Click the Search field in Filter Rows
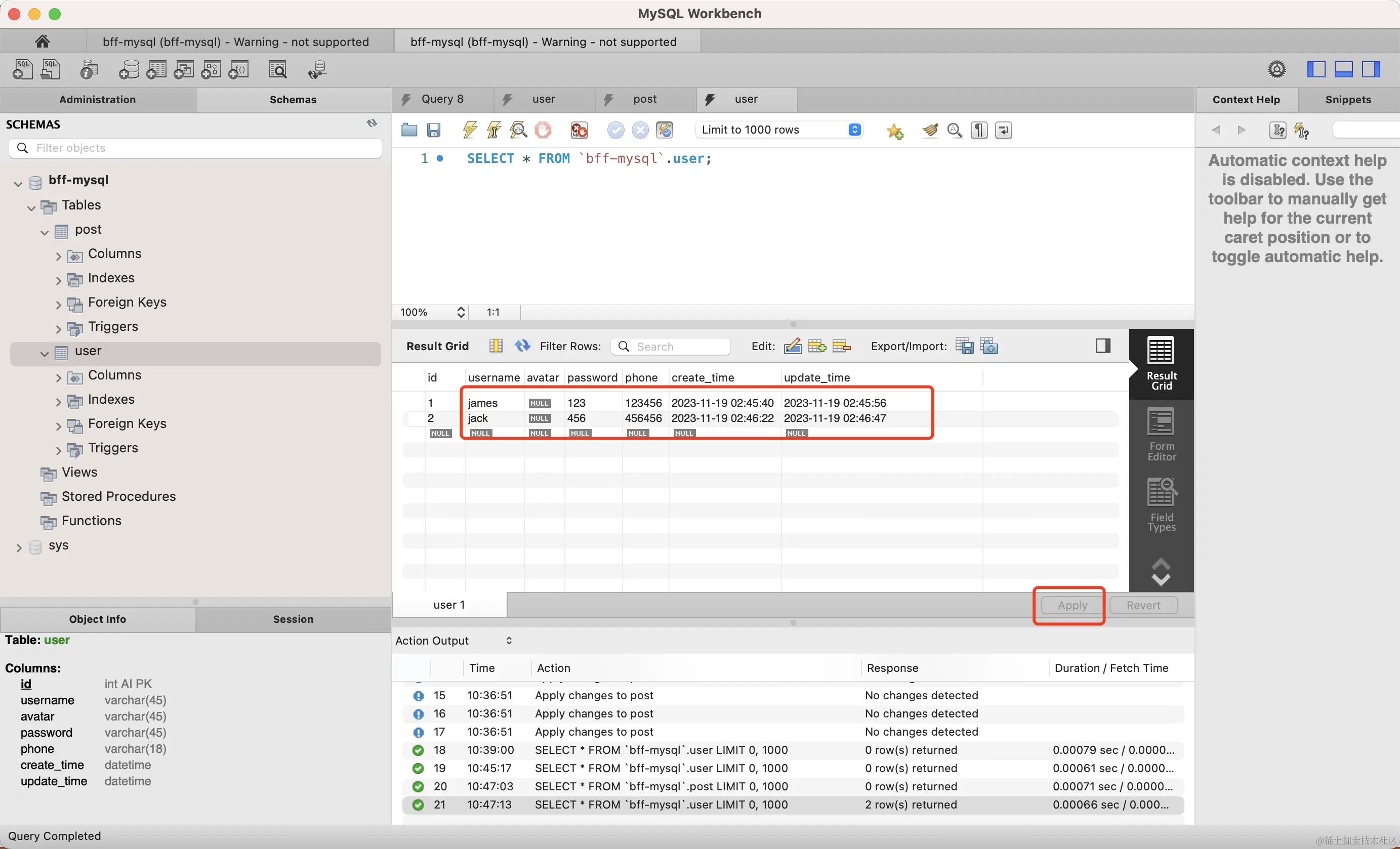The width and height of the screenshot is (1400, 849). pos(671,346)
